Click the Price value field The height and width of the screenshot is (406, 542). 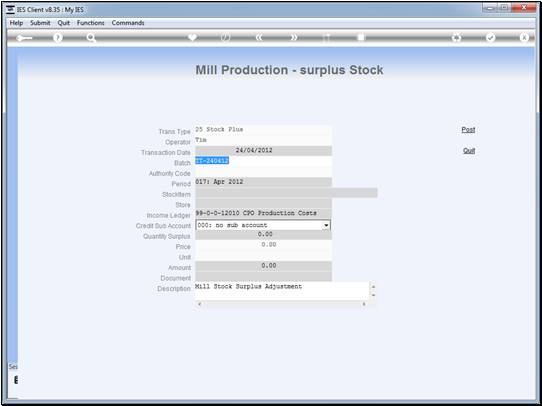click(x=263, y=245)
